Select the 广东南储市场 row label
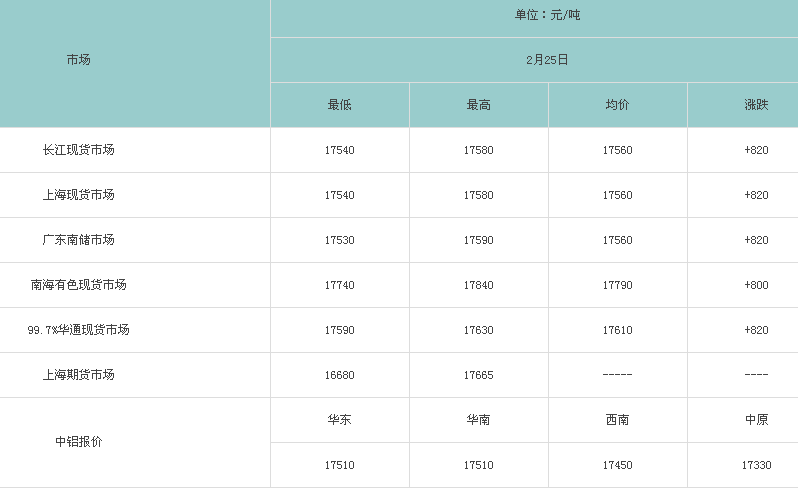This screenshot has width=798, height=492. coord(78,240)
